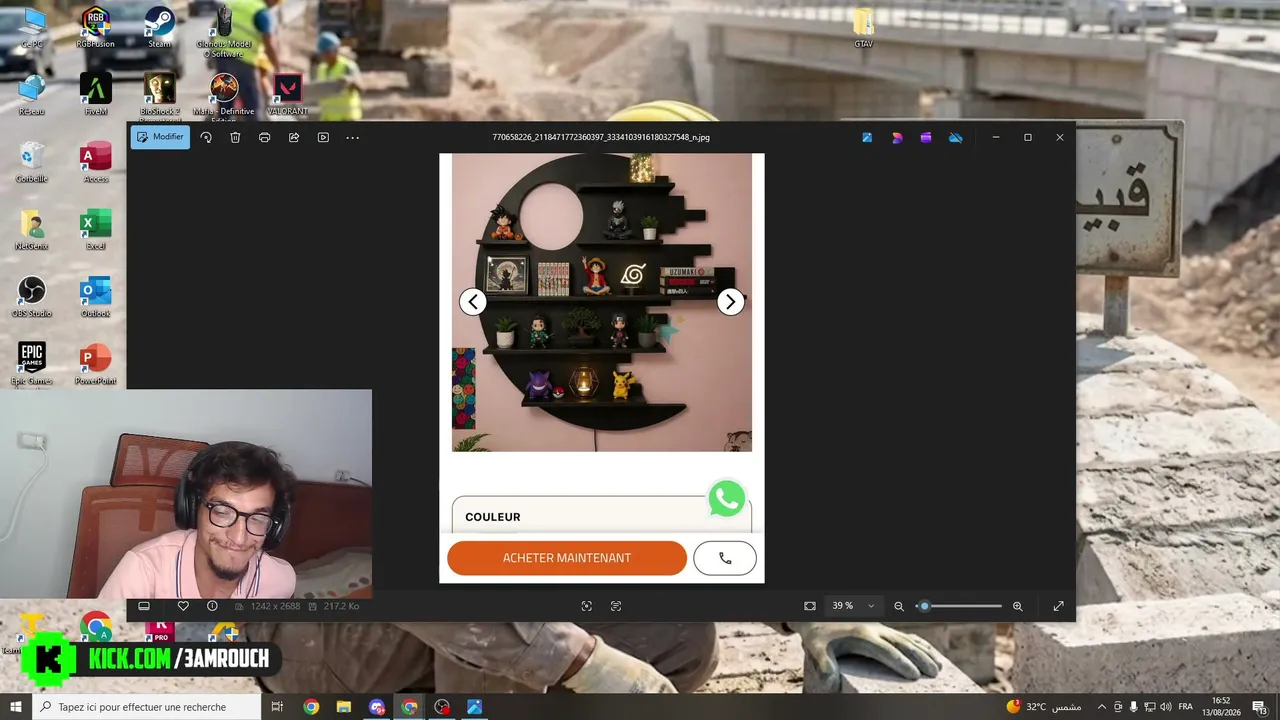Open Task View on the taskbar
This screenshot has height=720, width=1280.
[278, 707]
